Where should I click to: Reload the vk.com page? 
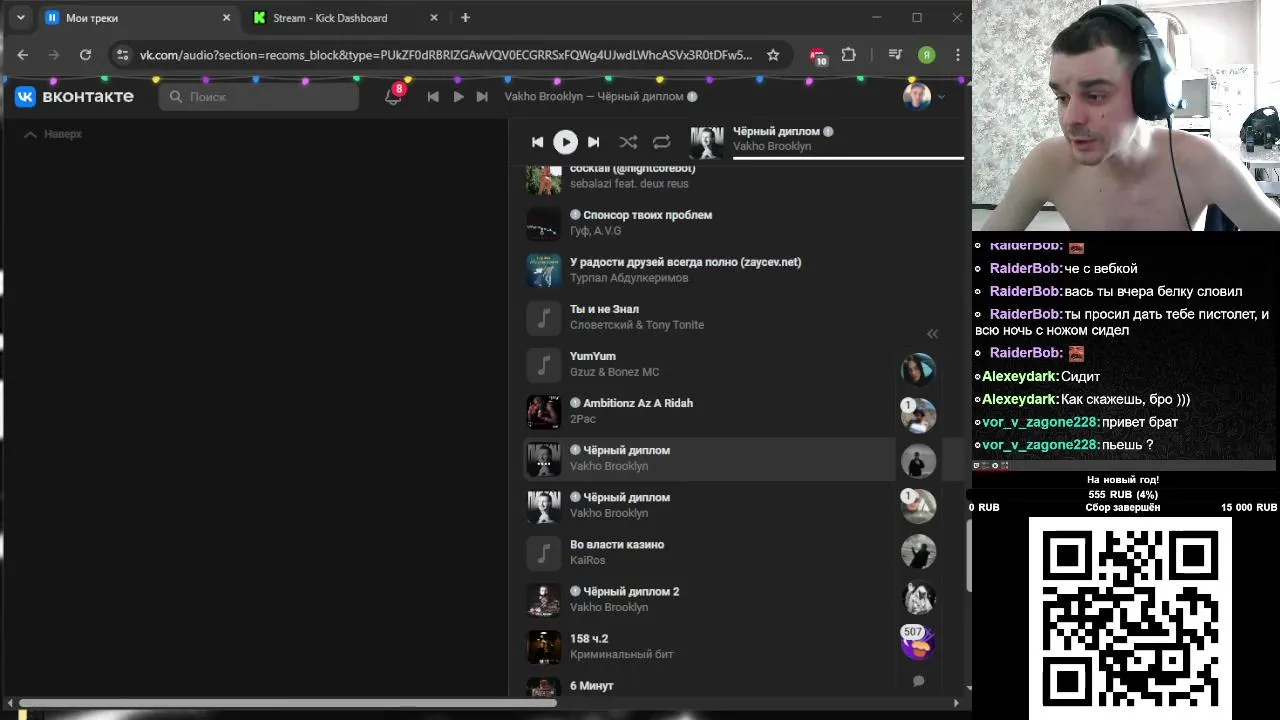pos(85,55)
